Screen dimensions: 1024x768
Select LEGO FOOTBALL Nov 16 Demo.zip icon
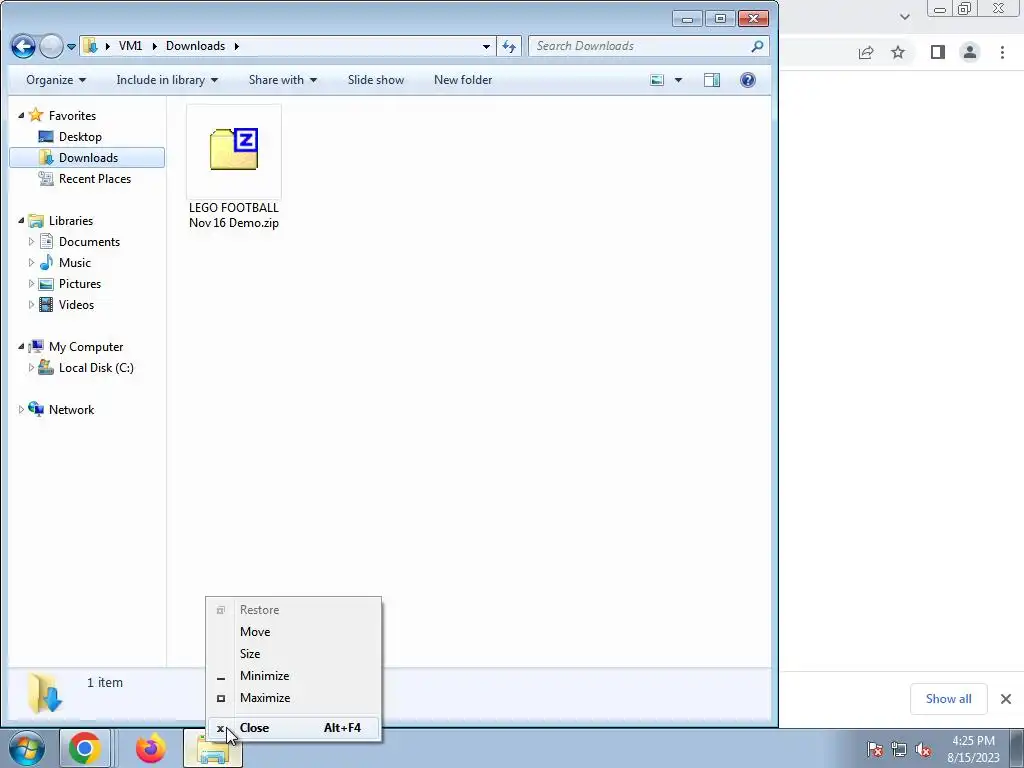click(234, 150)
